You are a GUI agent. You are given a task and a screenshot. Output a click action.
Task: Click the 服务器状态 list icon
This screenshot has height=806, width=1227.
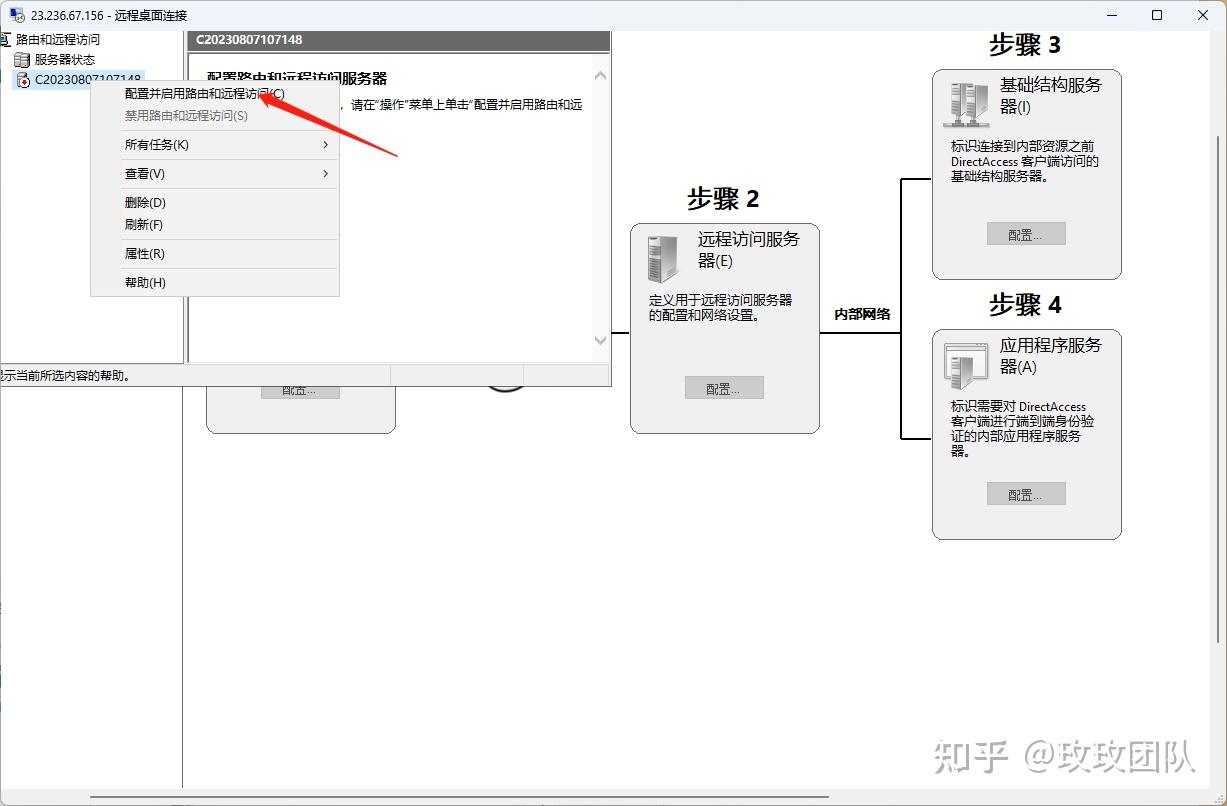pyautogui.click(x=22, y=59)
